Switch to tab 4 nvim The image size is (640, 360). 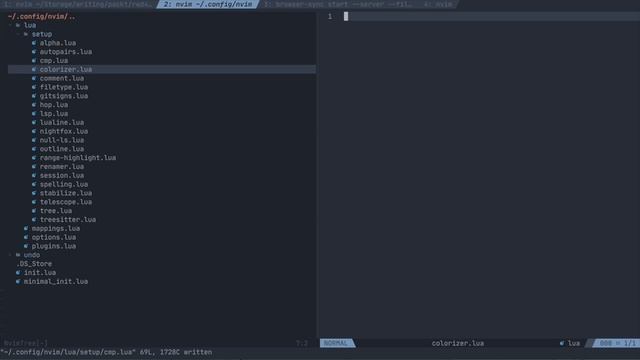[438, 4]
